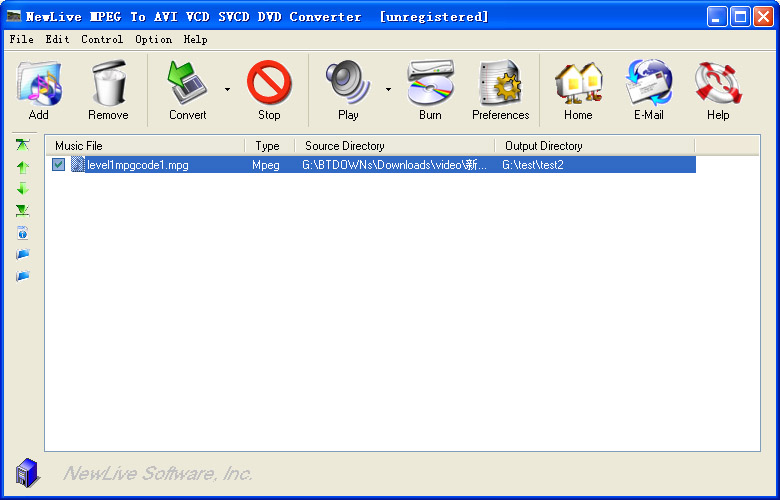Open the Control menu
Viewport: 780px width, 500px height.
click(x=102, y=39)
